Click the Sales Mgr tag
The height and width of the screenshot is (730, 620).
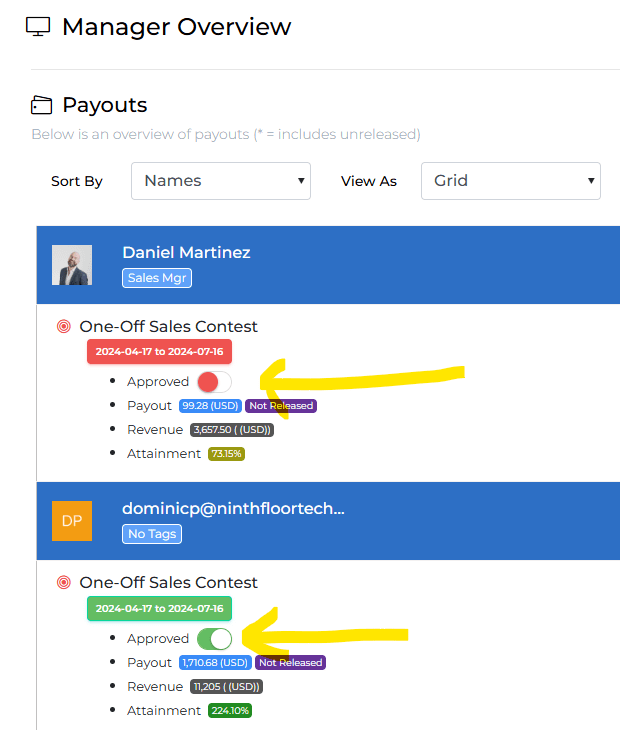click(x=157, y=278)
